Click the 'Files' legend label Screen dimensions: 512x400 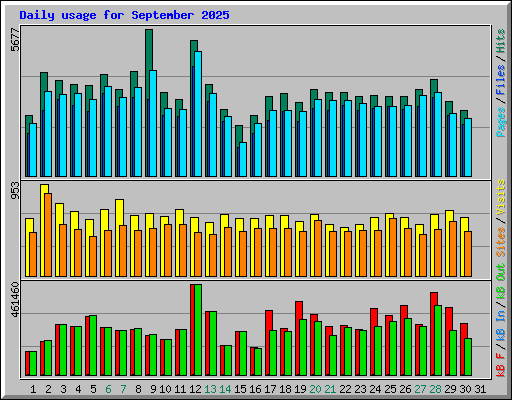point(501,80)
